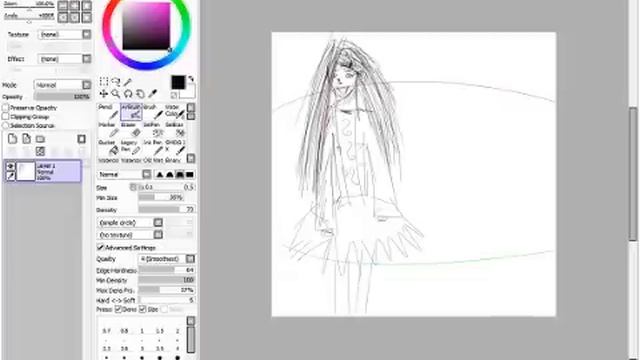Swap foreground and background colors arrow
Viewport: 640px width, 360px height.
tap(191, 79)
